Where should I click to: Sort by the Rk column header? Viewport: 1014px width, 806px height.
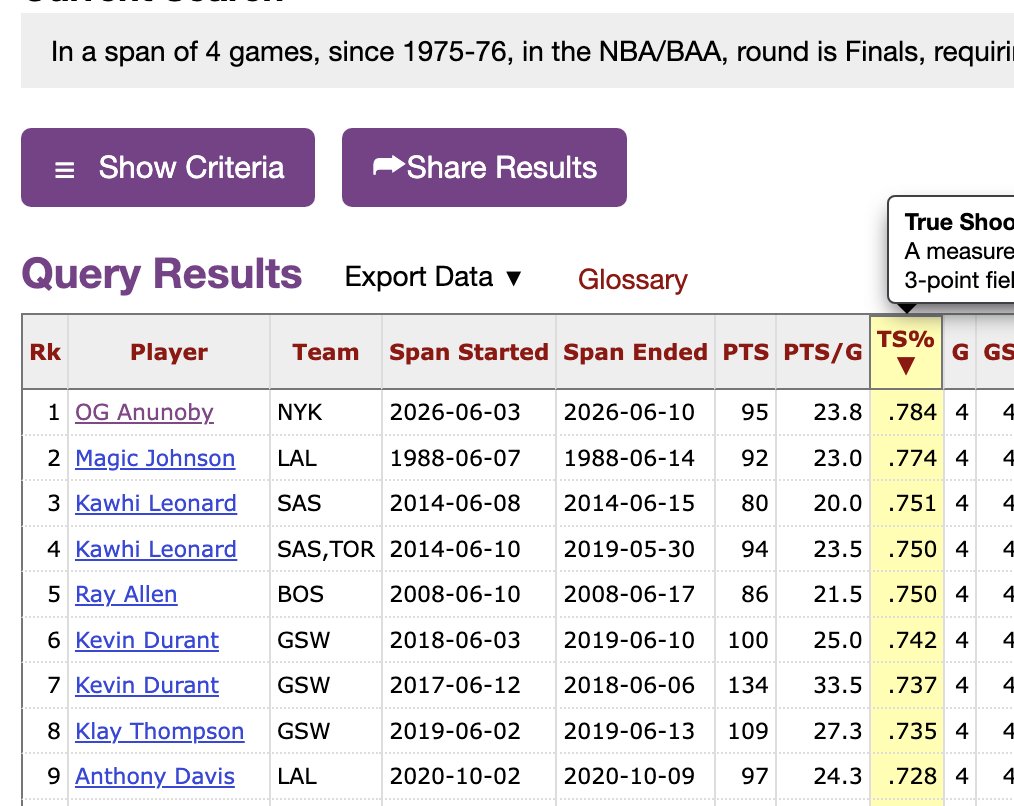[x=45, y=352]
